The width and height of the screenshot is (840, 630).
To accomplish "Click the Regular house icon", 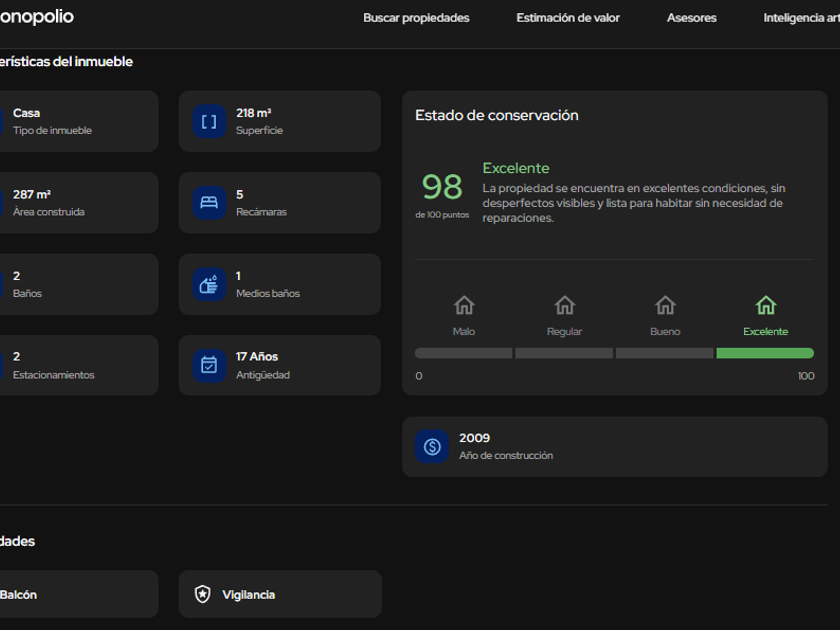I will (564, 305).
